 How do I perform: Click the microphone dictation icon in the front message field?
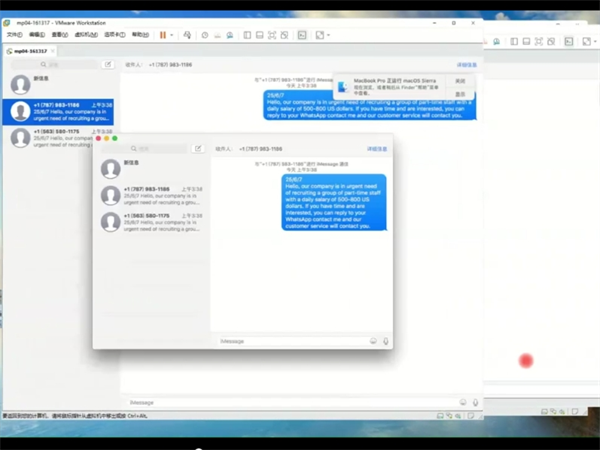[386, 341]
